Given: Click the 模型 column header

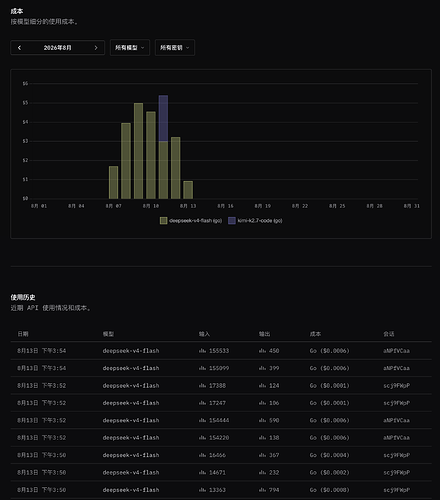Looking at the screenshot, I should tap(108, 334).
